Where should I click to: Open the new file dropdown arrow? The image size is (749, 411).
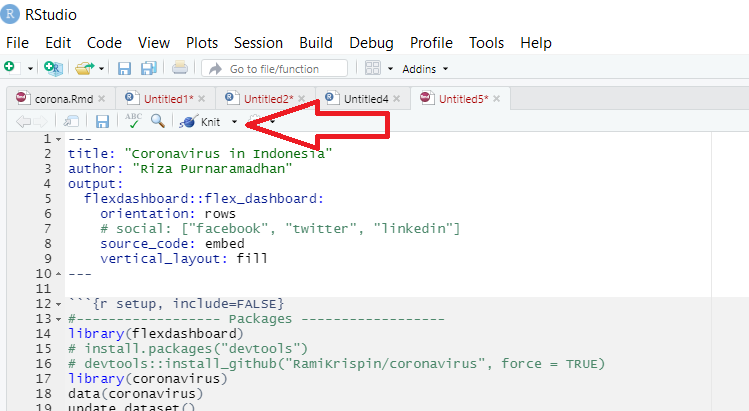pyautogui.click(x=30, y=69)
